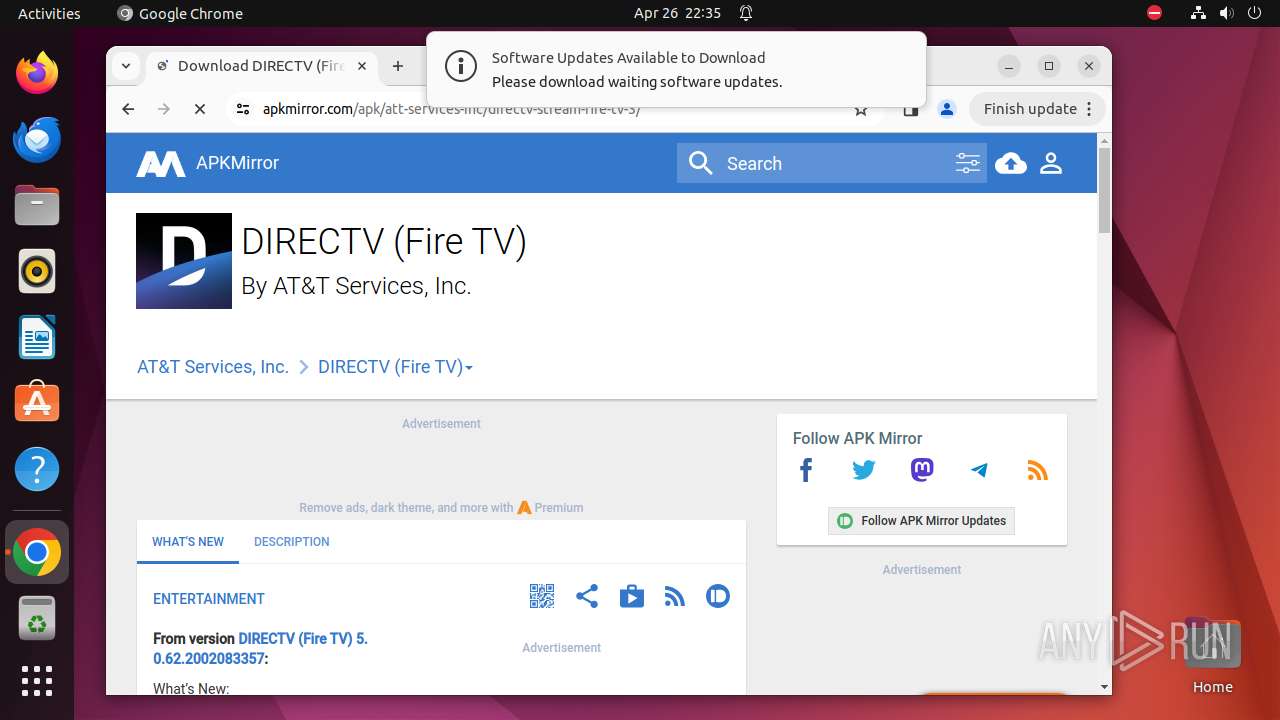
Task: Click the Chrome side panel icon
Action: coord(910,110)
